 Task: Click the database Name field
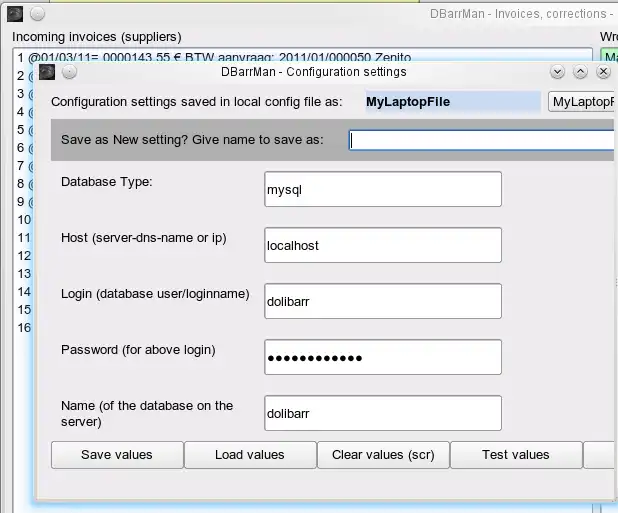(383, 413)
